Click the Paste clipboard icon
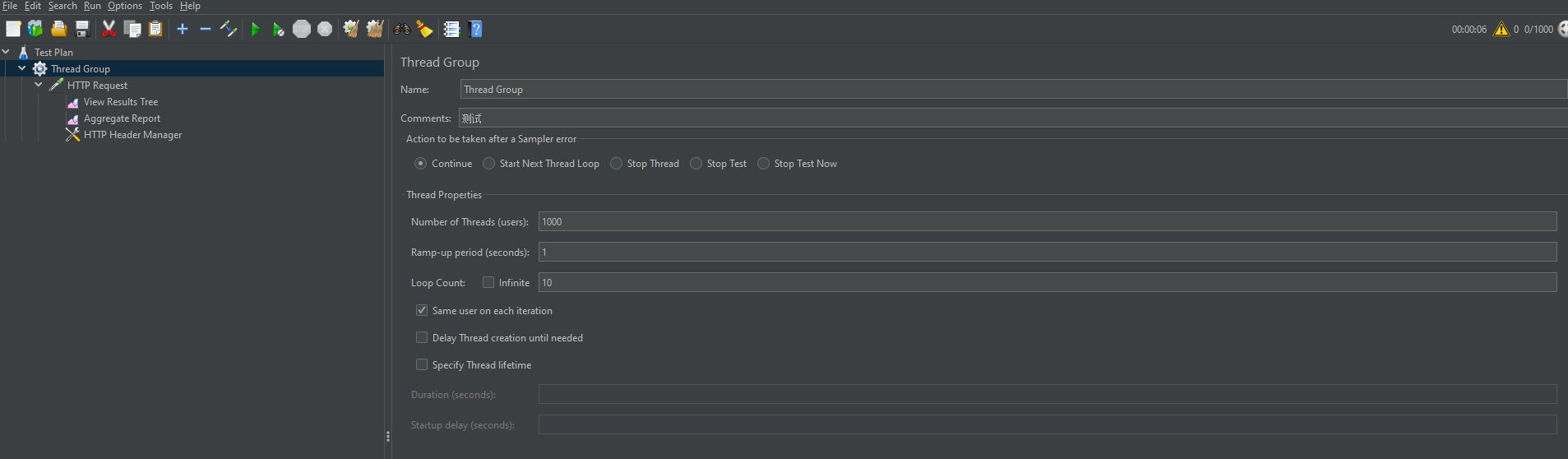The height and width of the screenshot is (459, 1568). coord(155,29)
